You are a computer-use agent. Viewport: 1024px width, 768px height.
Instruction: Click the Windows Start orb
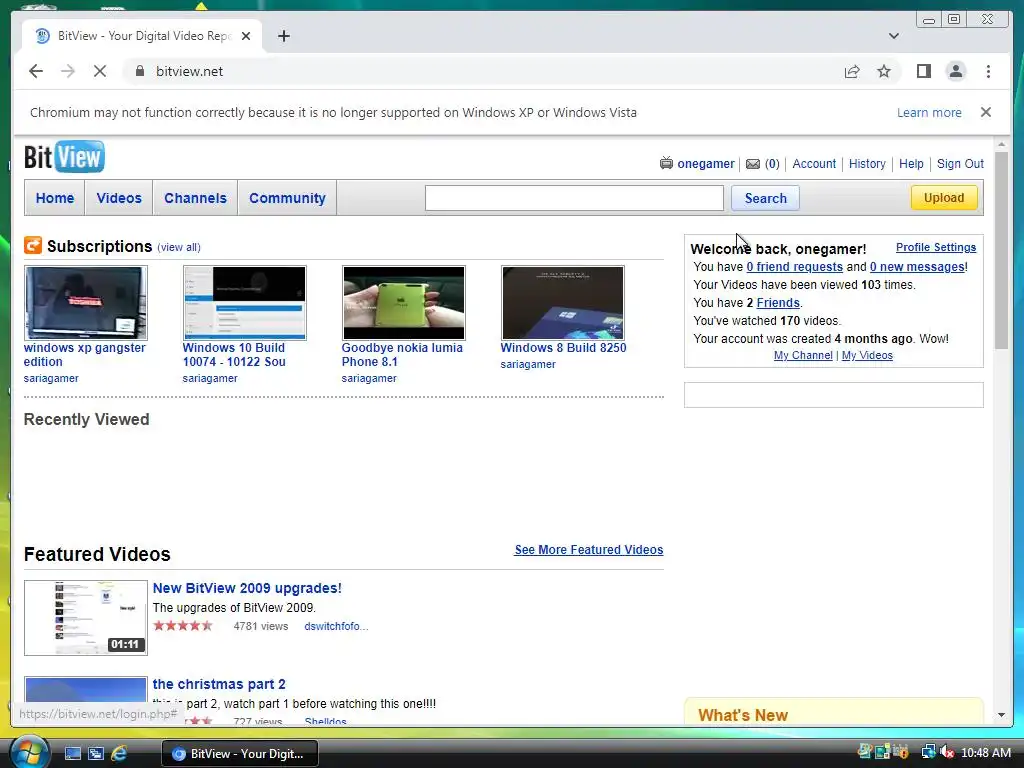click(28, 752)
